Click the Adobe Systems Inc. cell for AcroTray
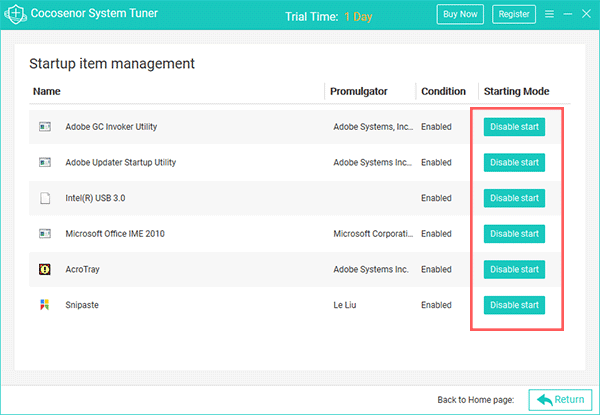 click(371, 269)
